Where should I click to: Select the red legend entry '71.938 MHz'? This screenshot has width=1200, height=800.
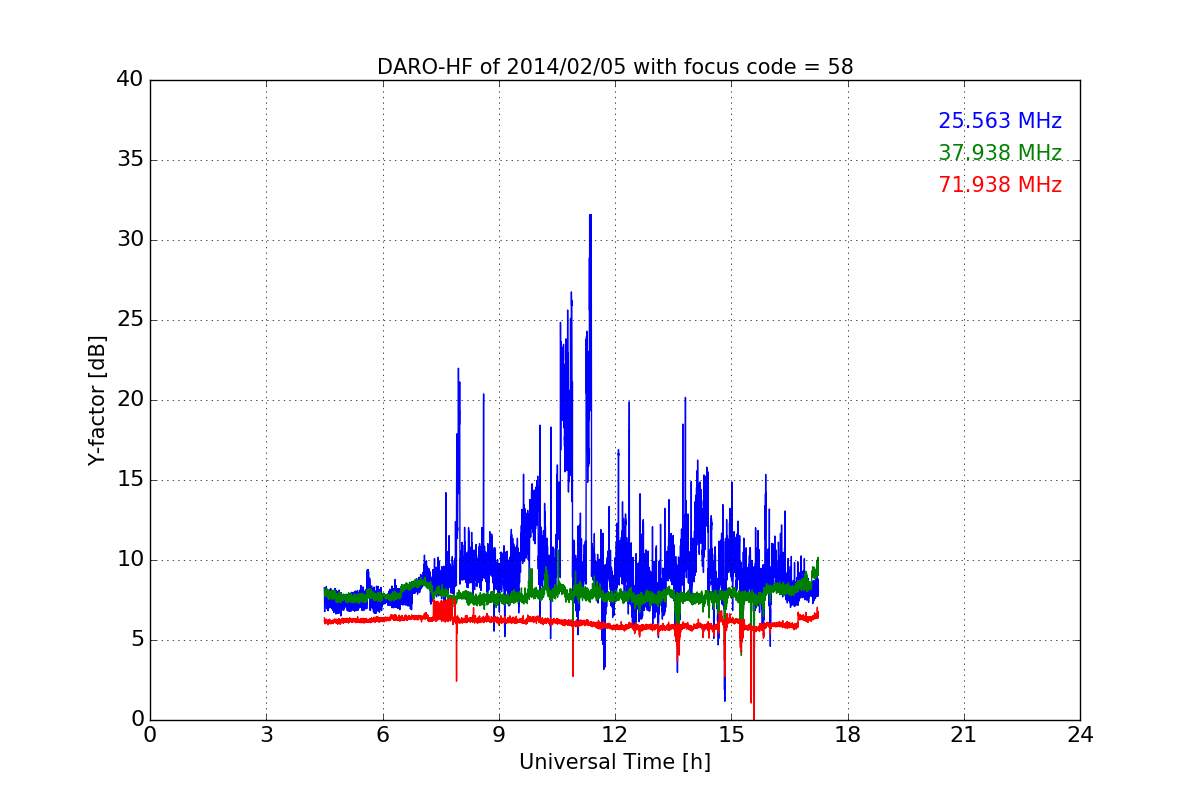(x=1000, y=185)
